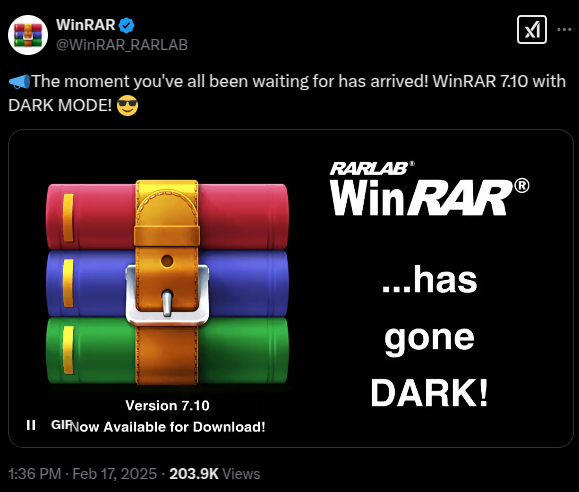The height and width of the screenshot is (492, 579).
Task: Pause the GIF playback
Action: tap(31, 425)
